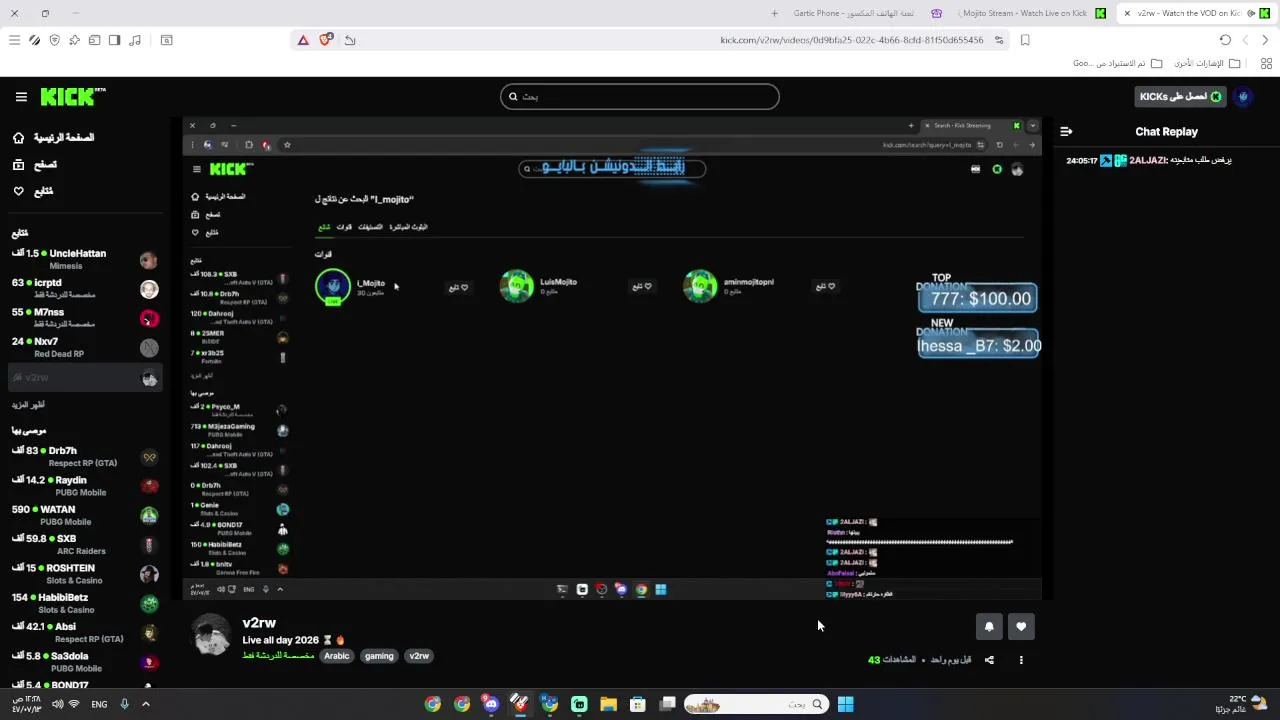Toggle follow heart for v2rw

click(x=1021, y=627)
